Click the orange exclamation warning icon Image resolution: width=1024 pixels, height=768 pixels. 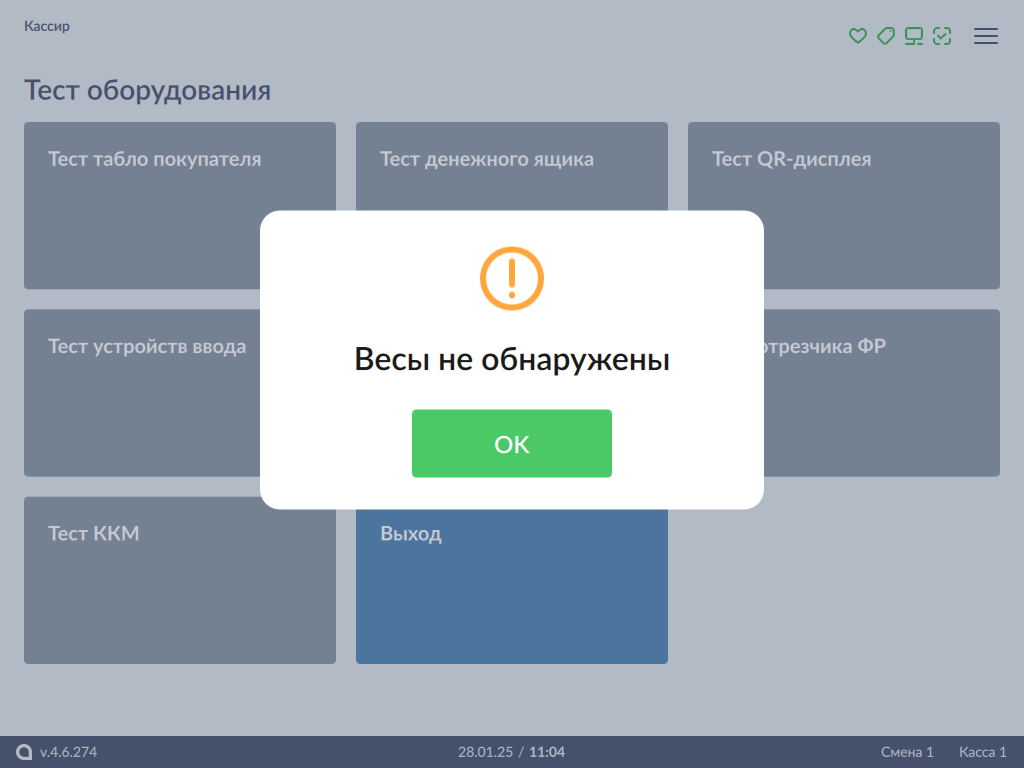[x=511, y=278]
